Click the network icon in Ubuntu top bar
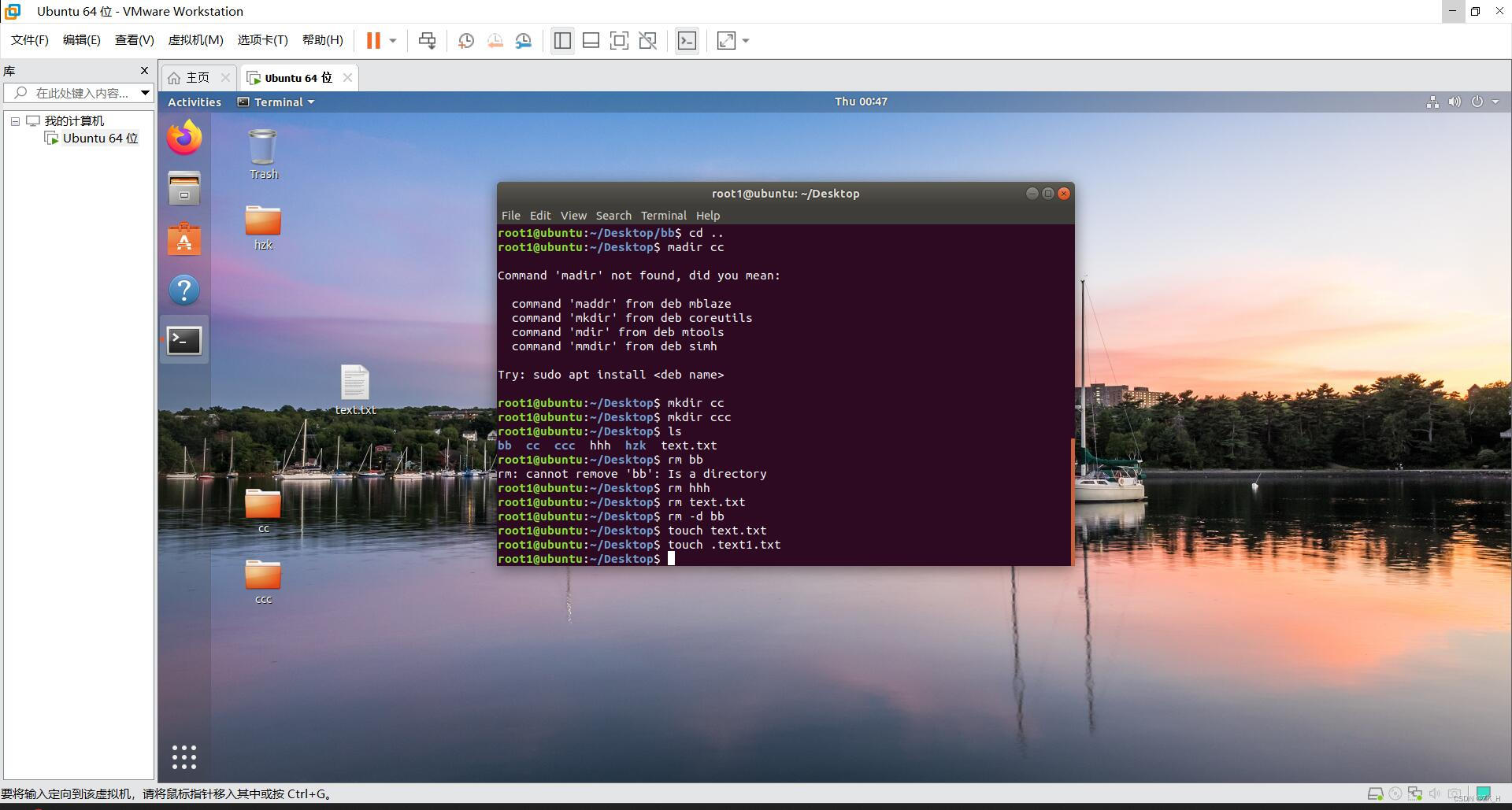Screen dimensions: 1512x810 [x=1432, y=102]
